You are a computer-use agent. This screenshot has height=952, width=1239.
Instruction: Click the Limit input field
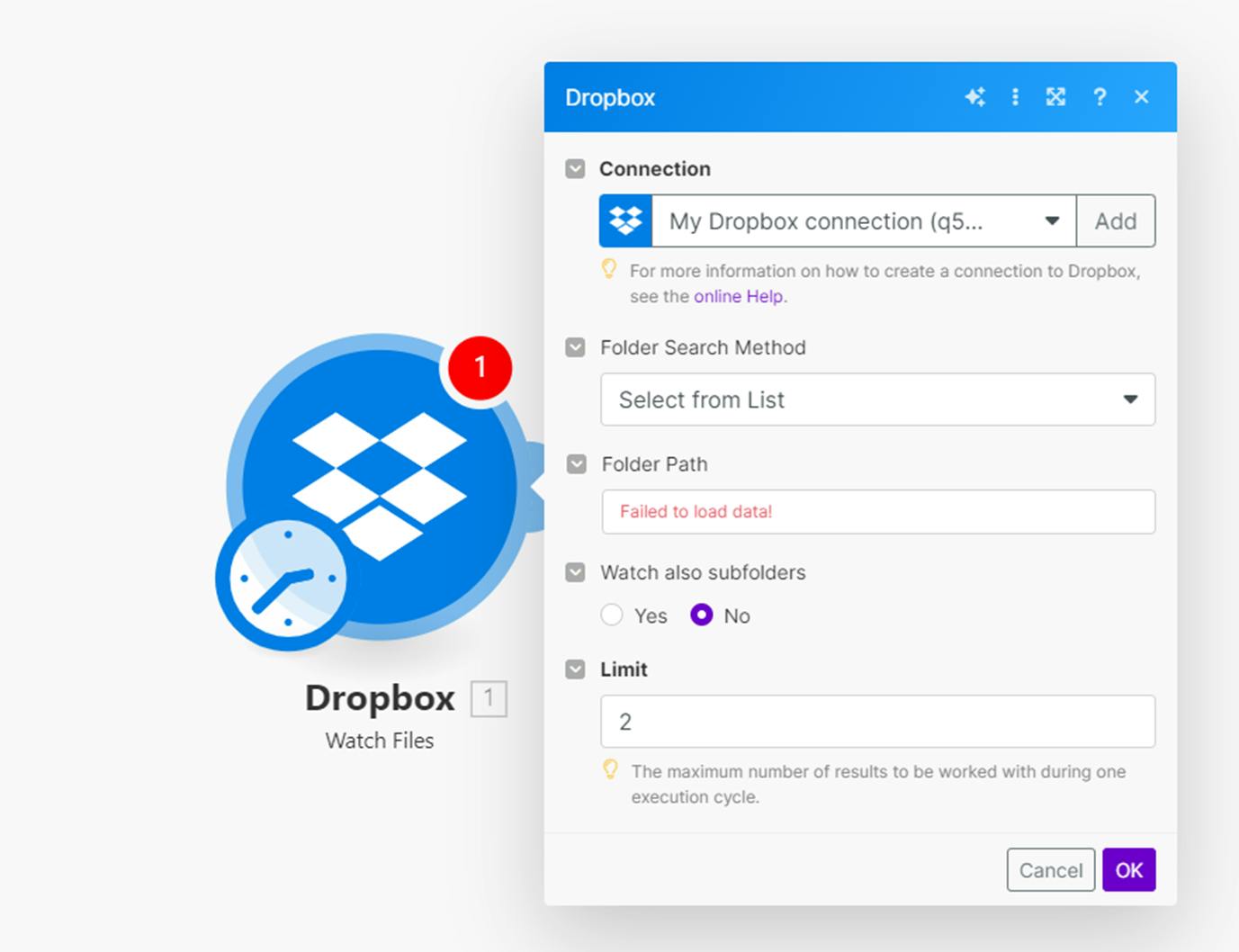point(877,721)
